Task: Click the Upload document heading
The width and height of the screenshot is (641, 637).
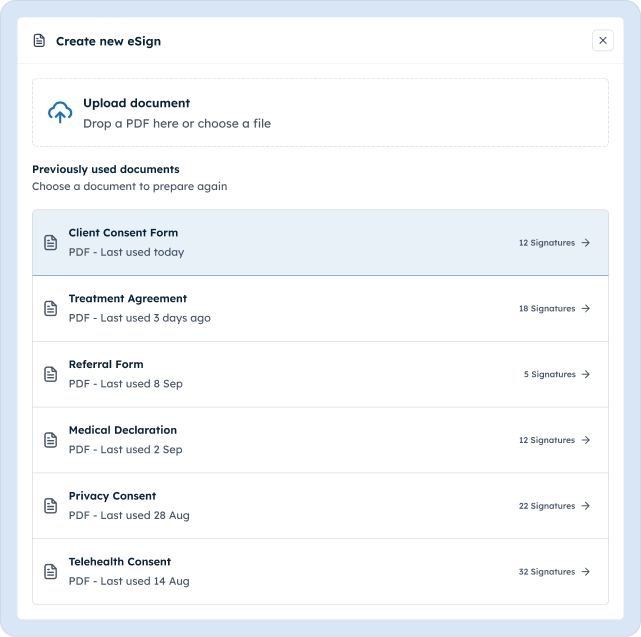Action: [137, 103]
